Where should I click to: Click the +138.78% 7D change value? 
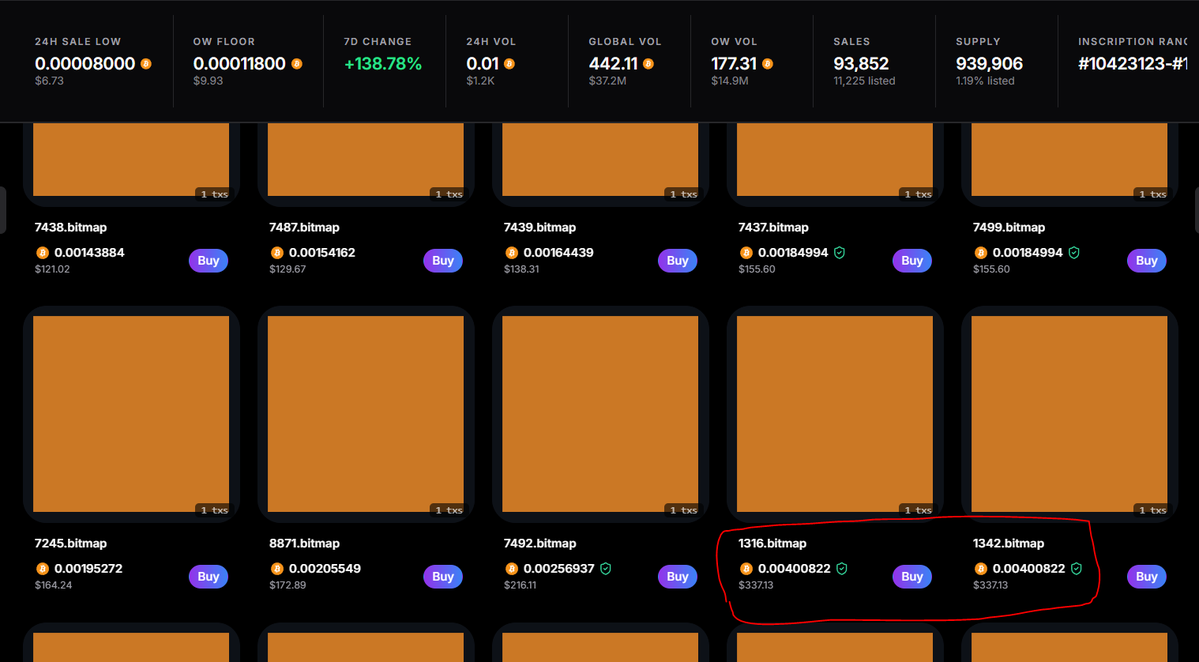point(383,64)
